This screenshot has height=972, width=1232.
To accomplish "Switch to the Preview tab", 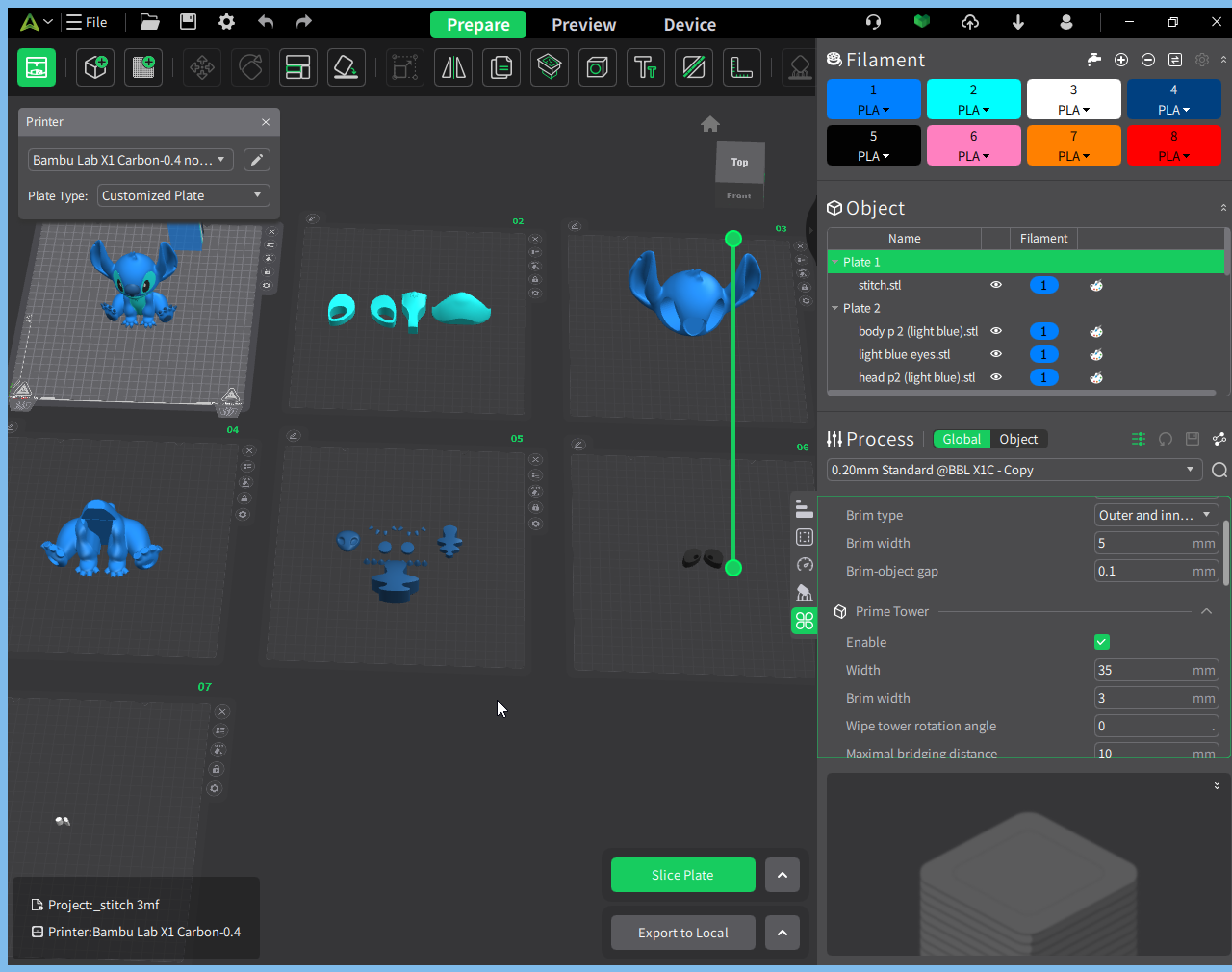I will click(x=584, y=24).
